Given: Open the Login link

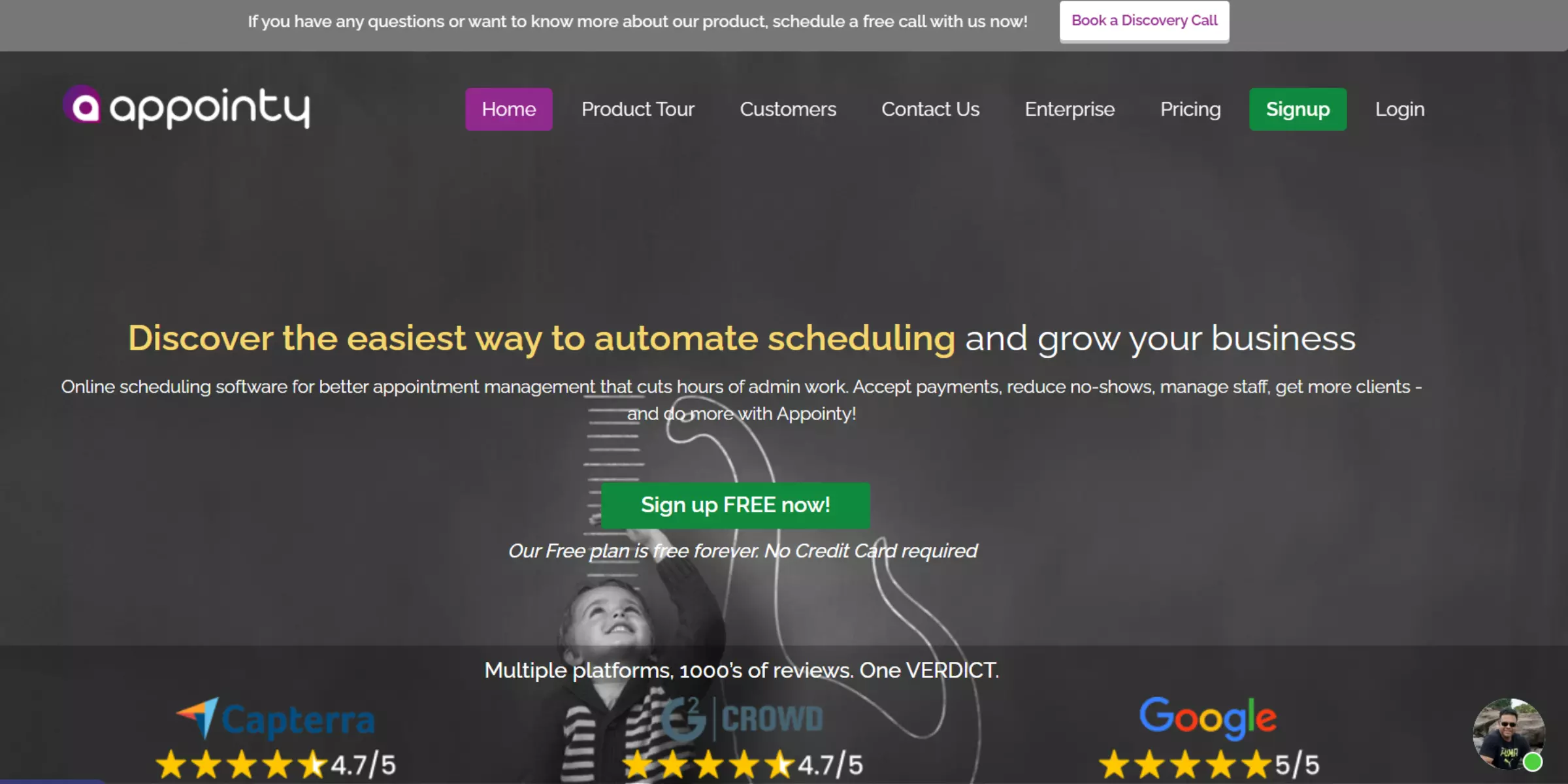Looking at the screenshot, I should click(1399, 109).
